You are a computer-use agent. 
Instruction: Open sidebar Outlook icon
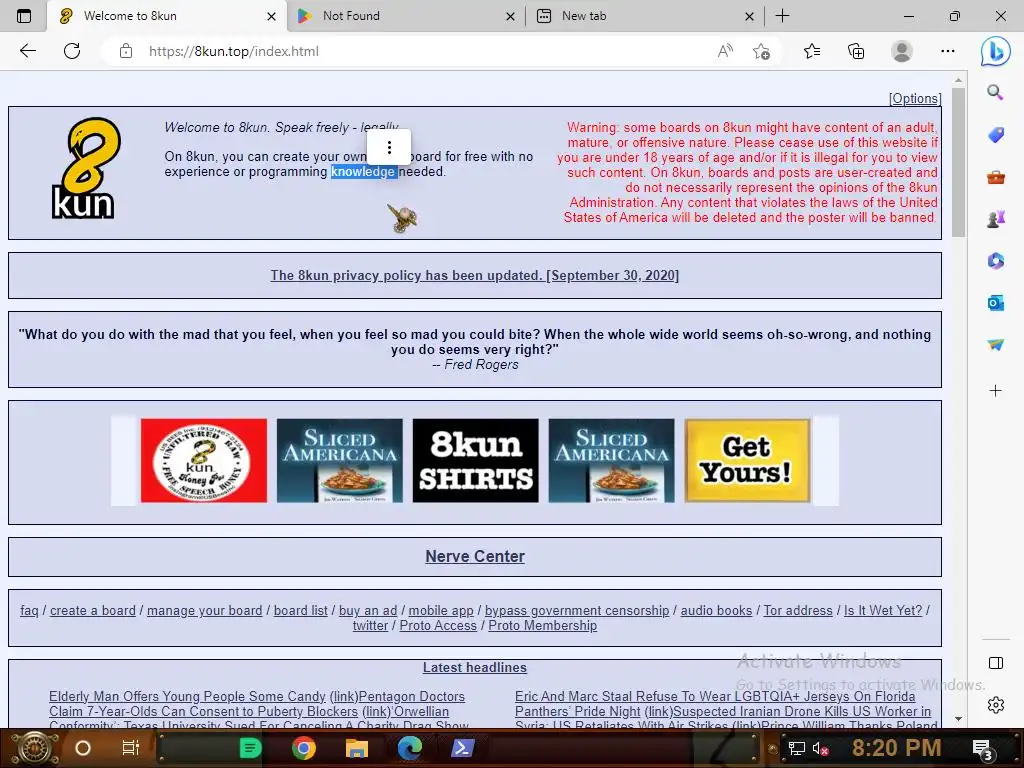pos(995,302)
